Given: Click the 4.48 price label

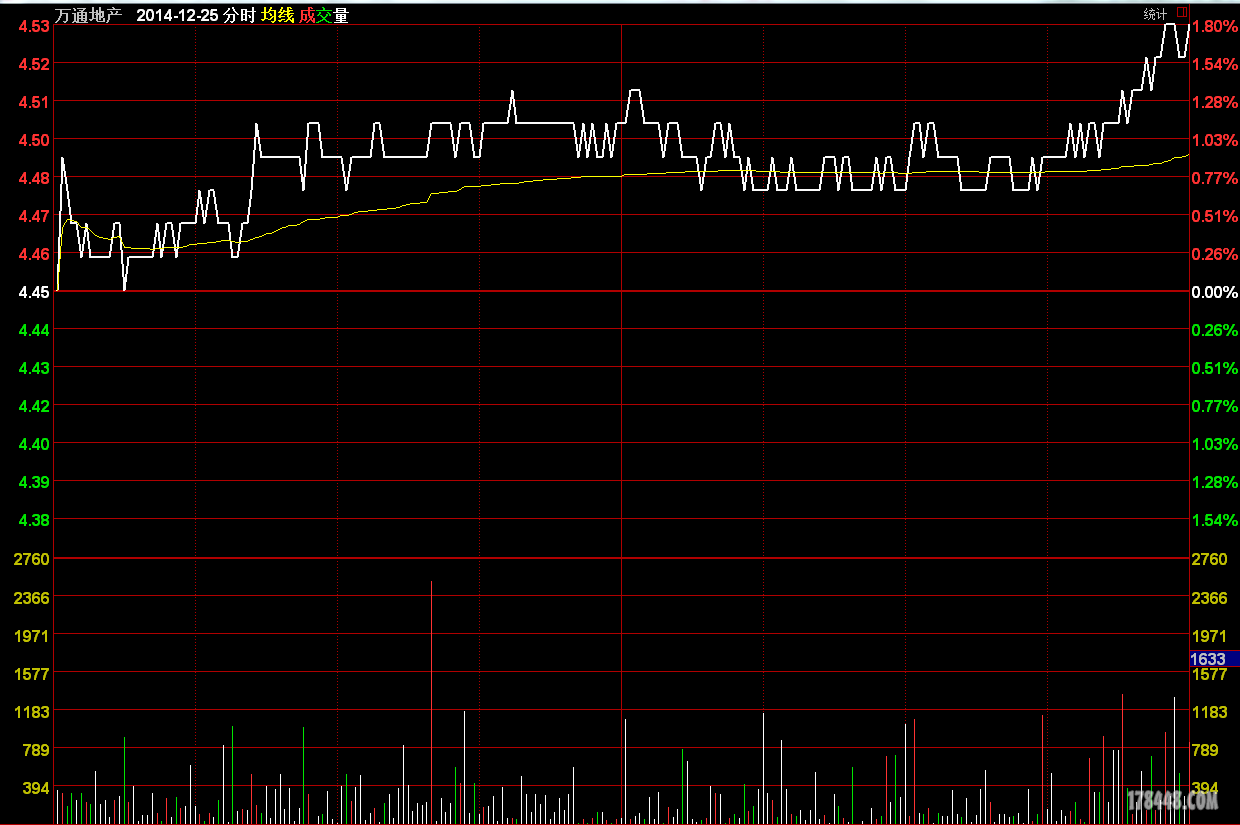Looking at the screenshot, I should point(34,178).
